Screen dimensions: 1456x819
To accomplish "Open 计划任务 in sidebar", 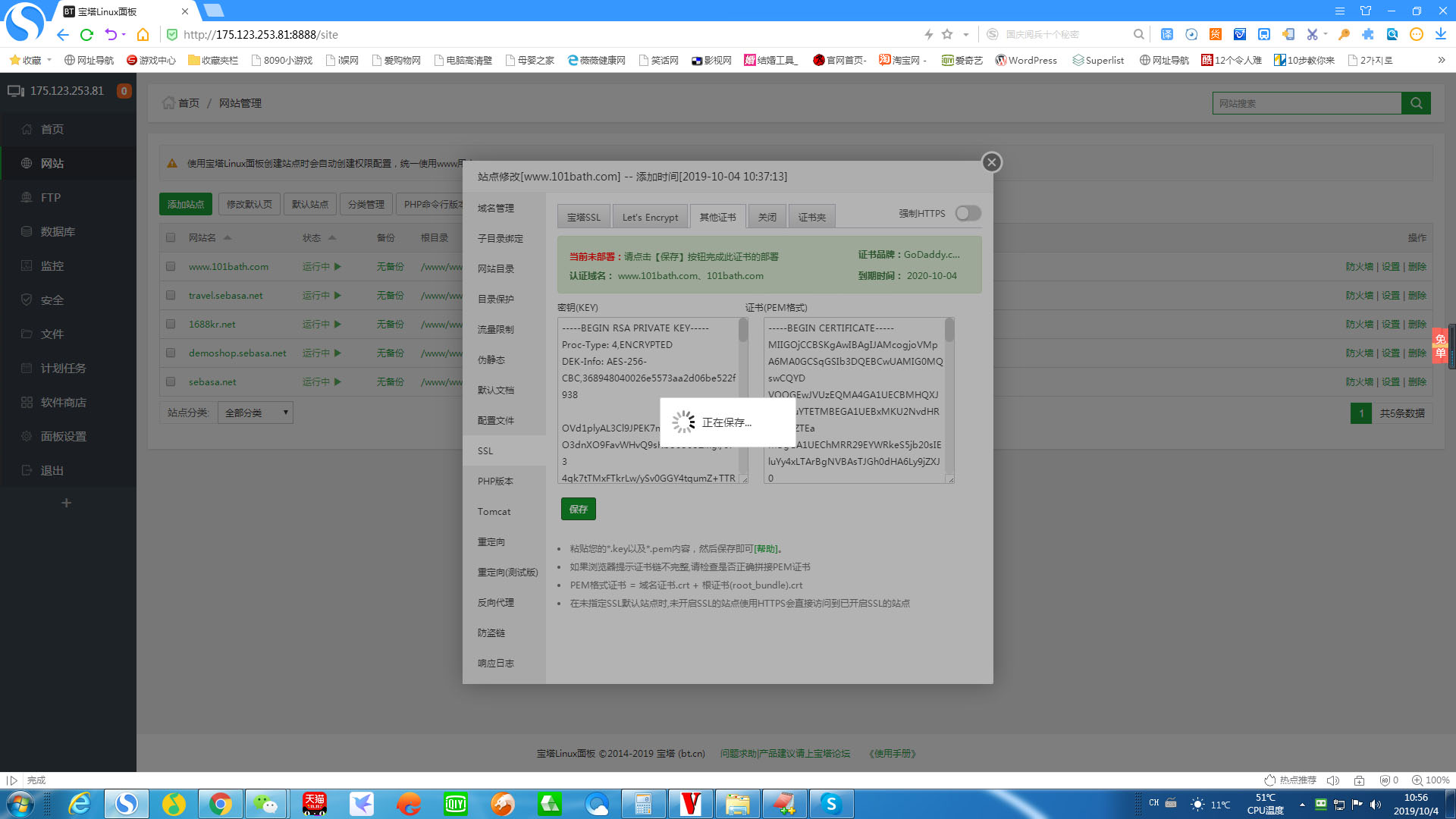I will coord(64,369).
